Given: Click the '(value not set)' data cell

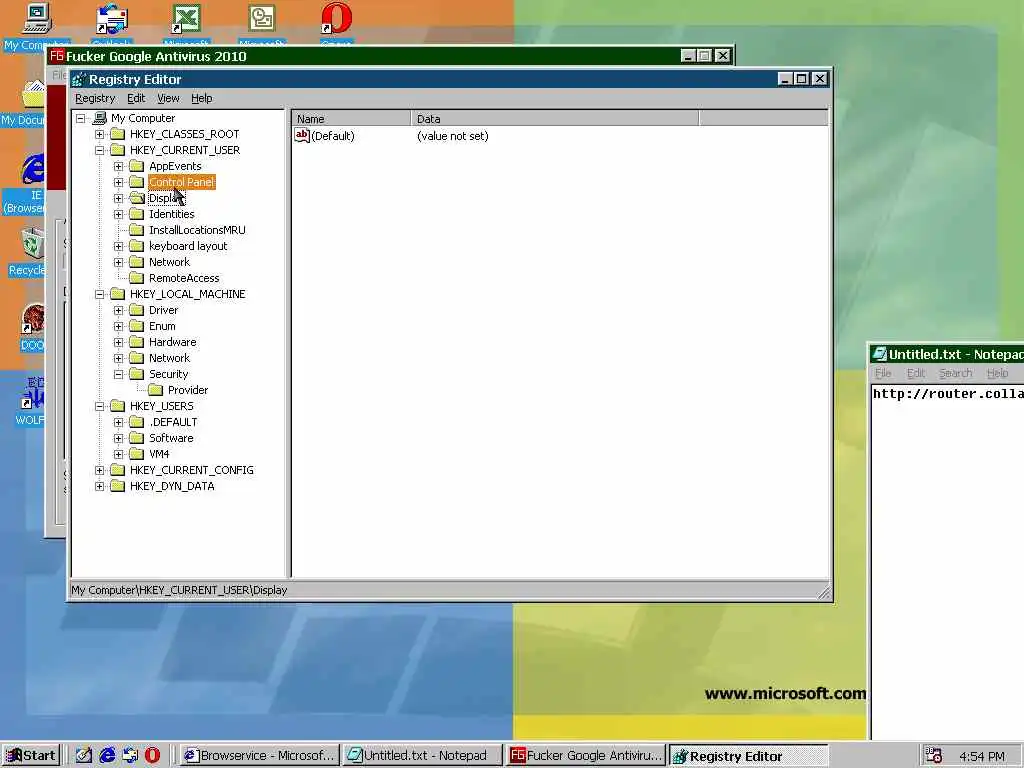Looking at the screenshot, I should click(453, 136).
